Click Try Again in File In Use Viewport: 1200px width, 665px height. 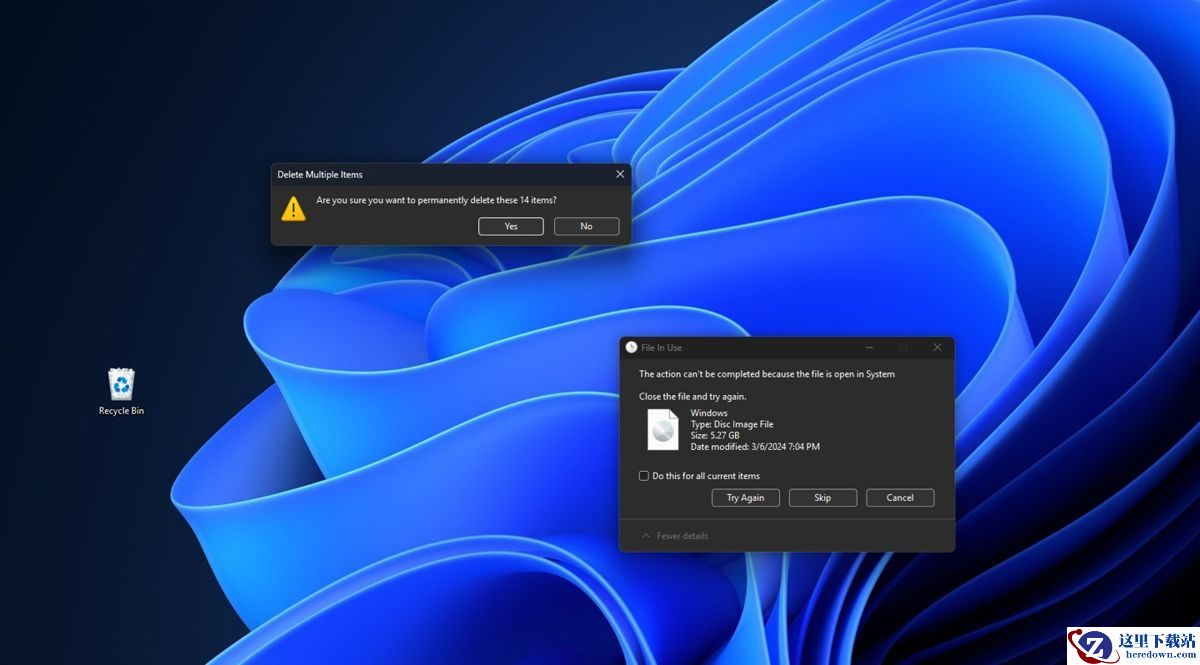745,498
